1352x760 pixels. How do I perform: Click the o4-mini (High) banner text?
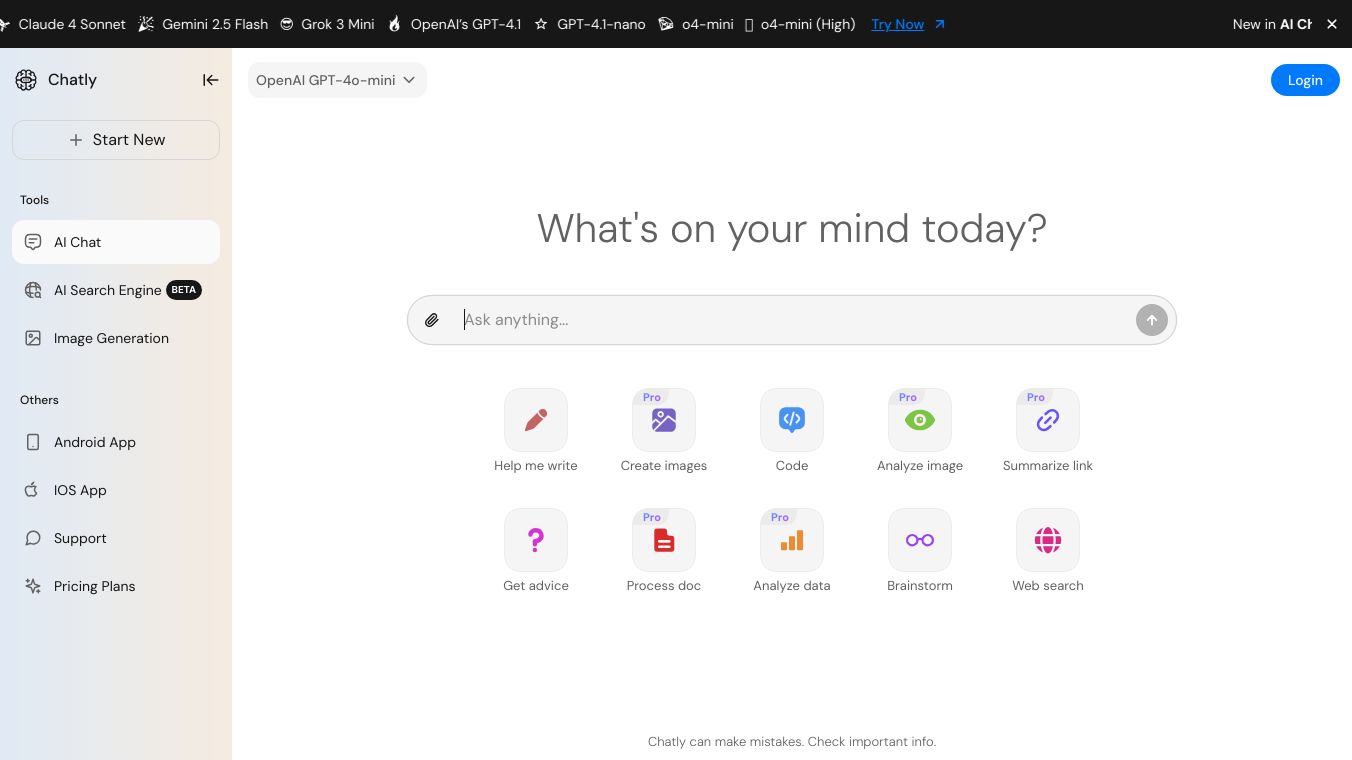click(808, 24)
